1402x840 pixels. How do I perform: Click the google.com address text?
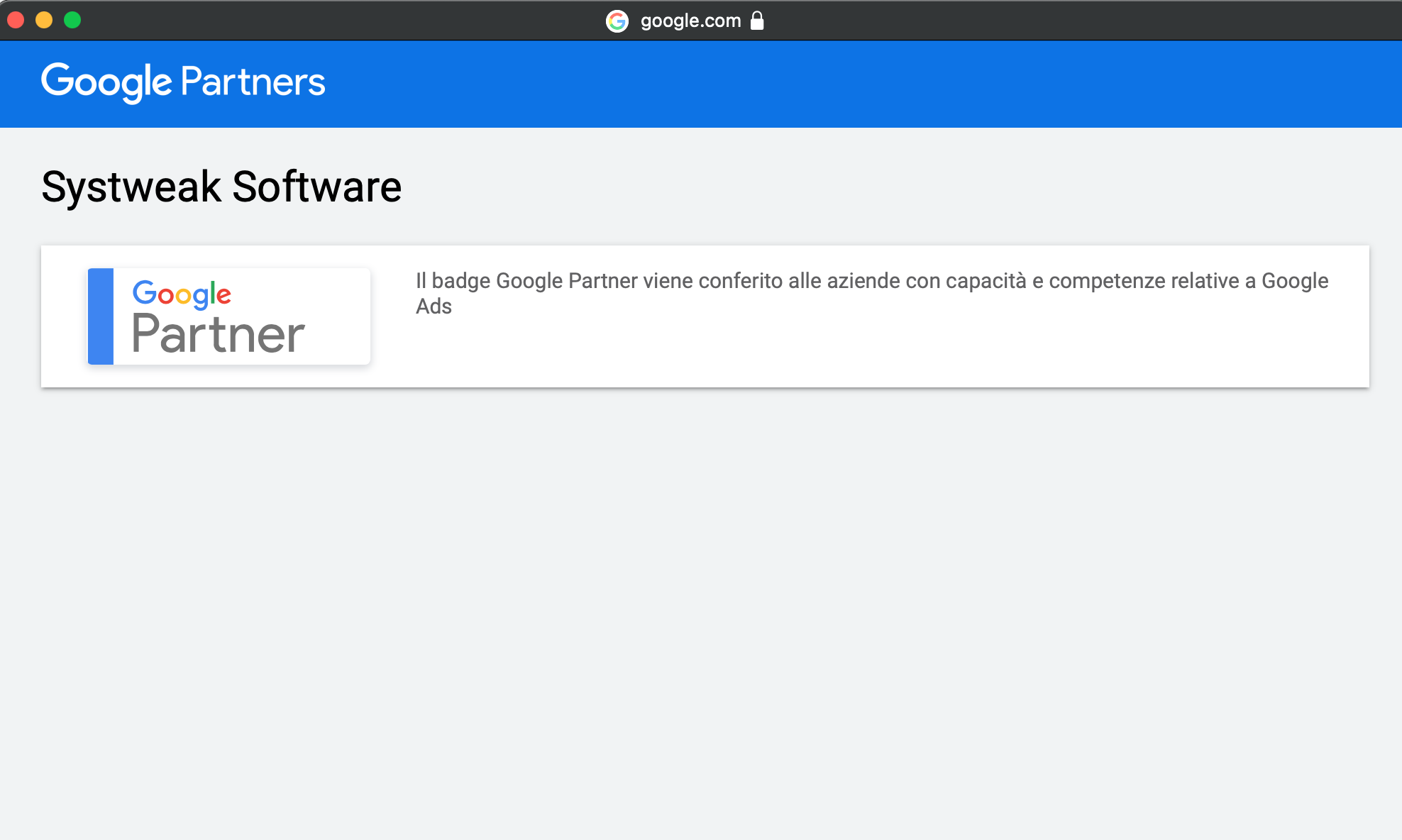(690, 21)
